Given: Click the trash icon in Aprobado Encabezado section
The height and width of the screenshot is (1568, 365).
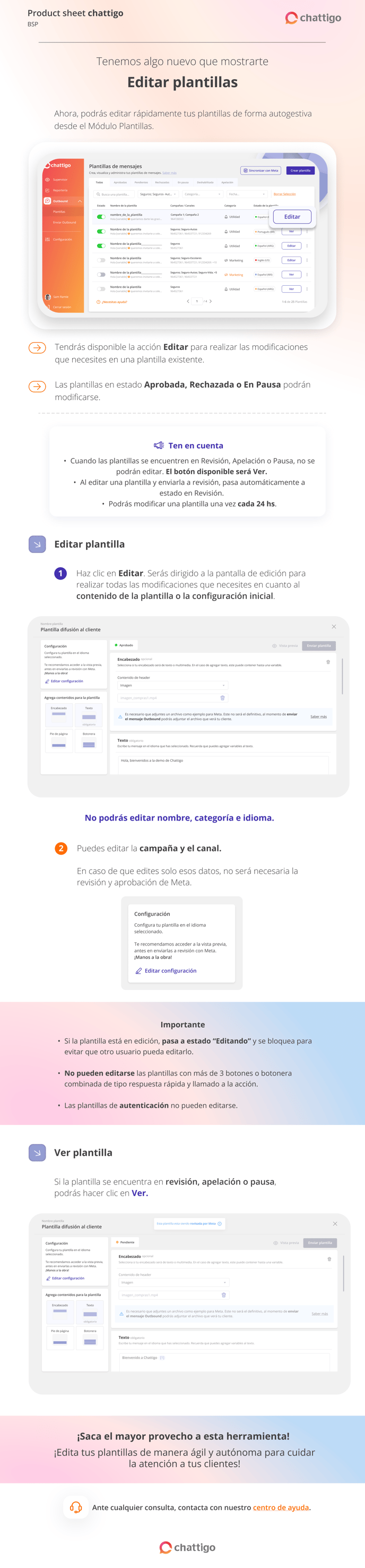Looking at the screenshot, I should (x=328, y=662).
